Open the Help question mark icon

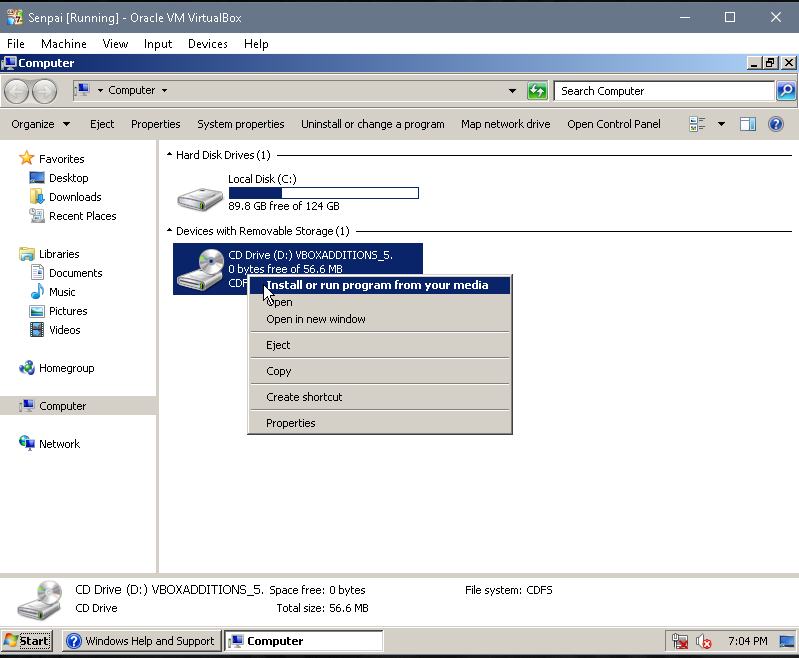(x=776, y=124)
